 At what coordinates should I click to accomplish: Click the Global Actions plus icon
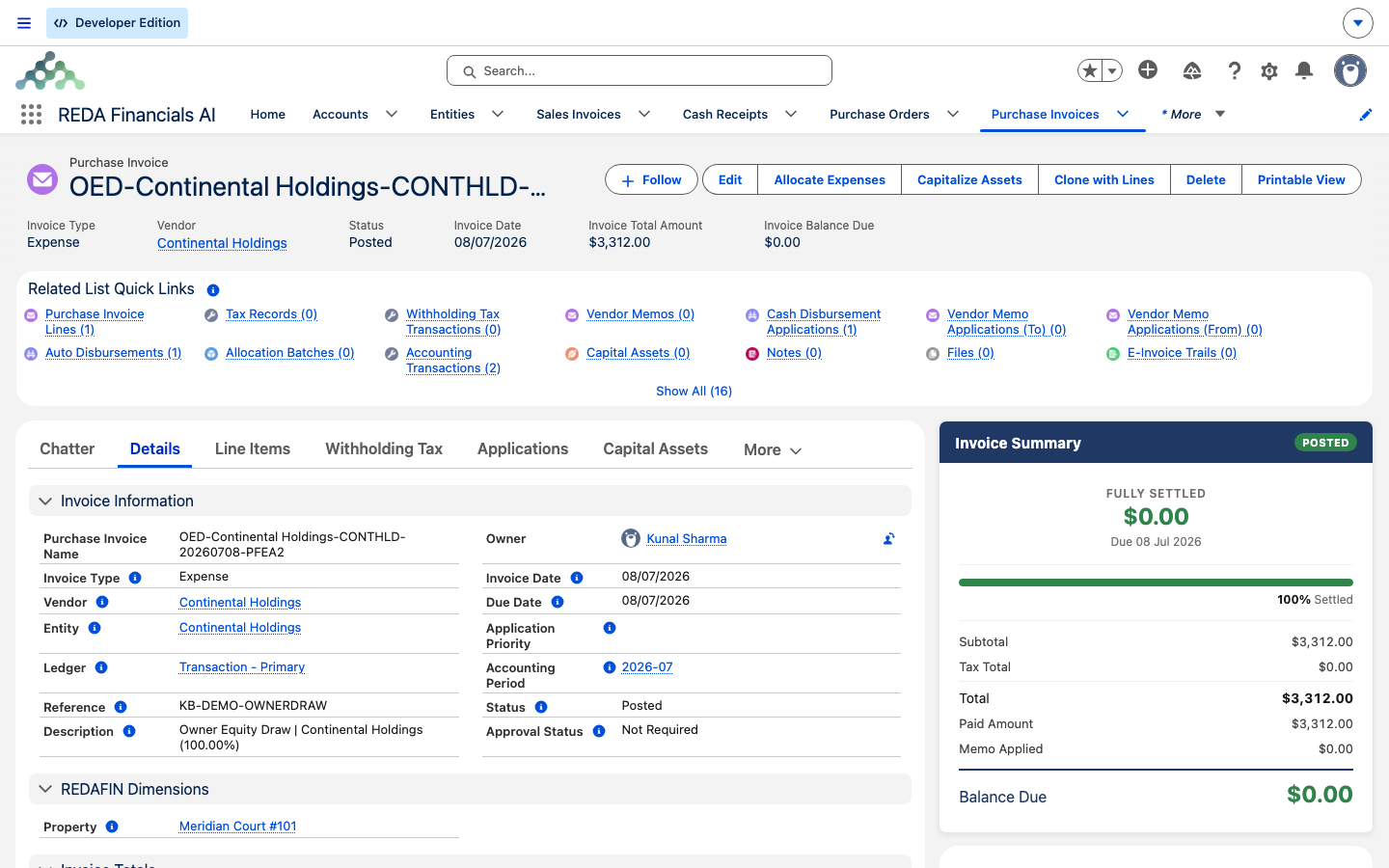(x=1148, y=69)
